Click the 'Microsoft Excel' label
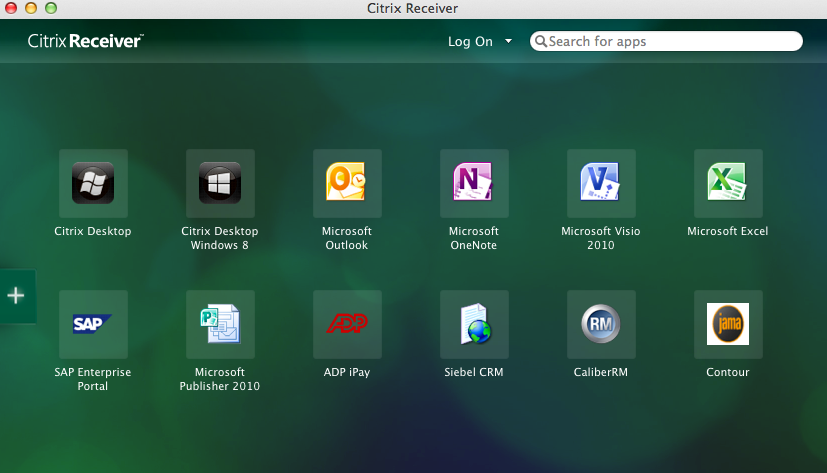This screenshot has width=827, height=473. click(727, 231)
